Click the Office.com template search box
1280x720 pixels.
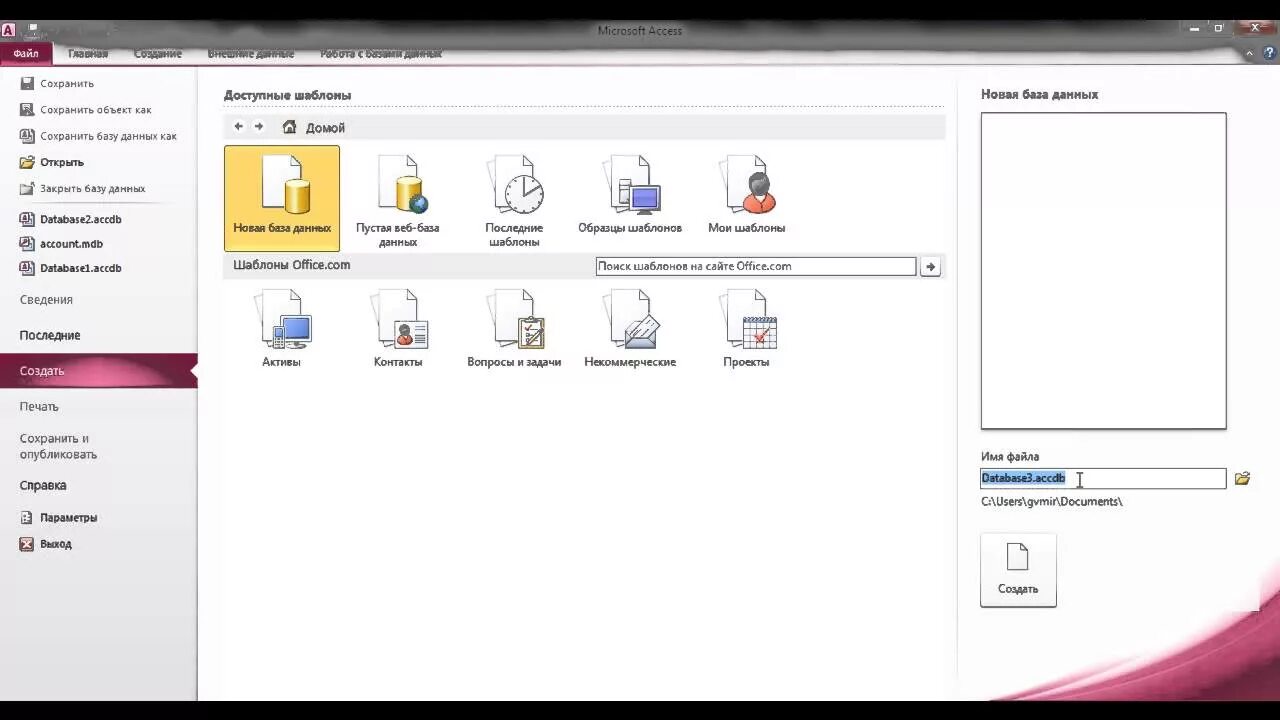point(756,267)
